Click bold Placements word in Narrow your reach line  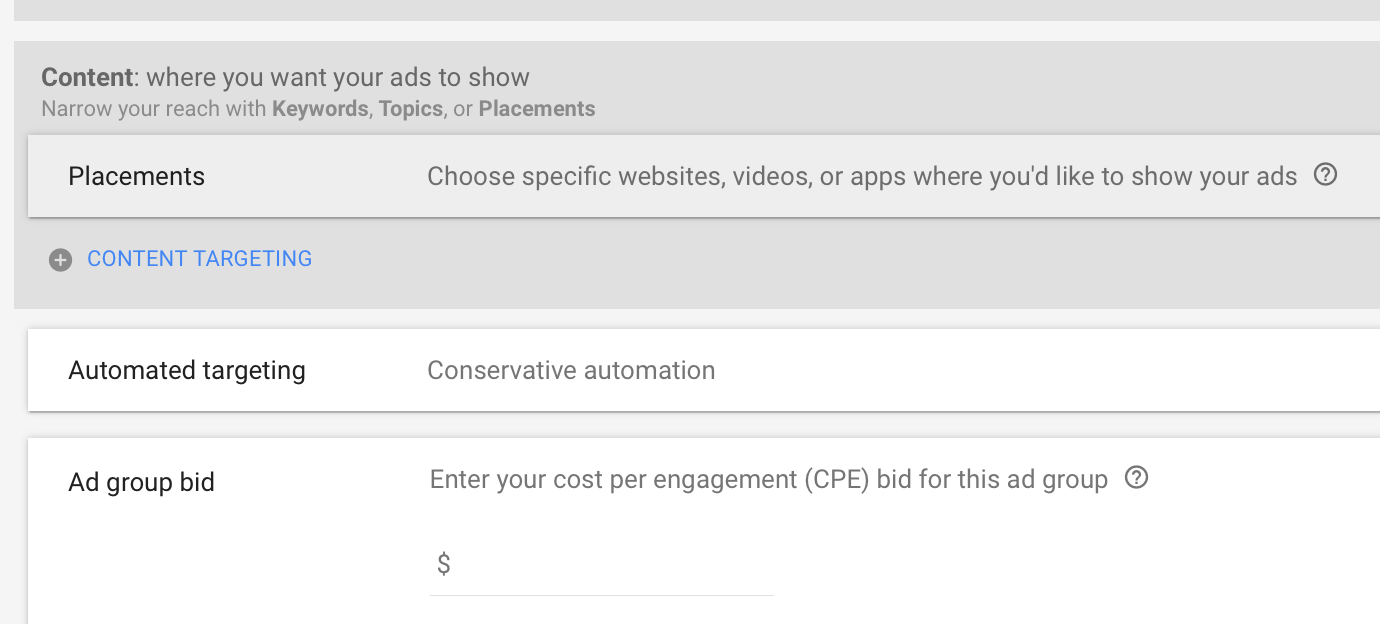point(537,109)
